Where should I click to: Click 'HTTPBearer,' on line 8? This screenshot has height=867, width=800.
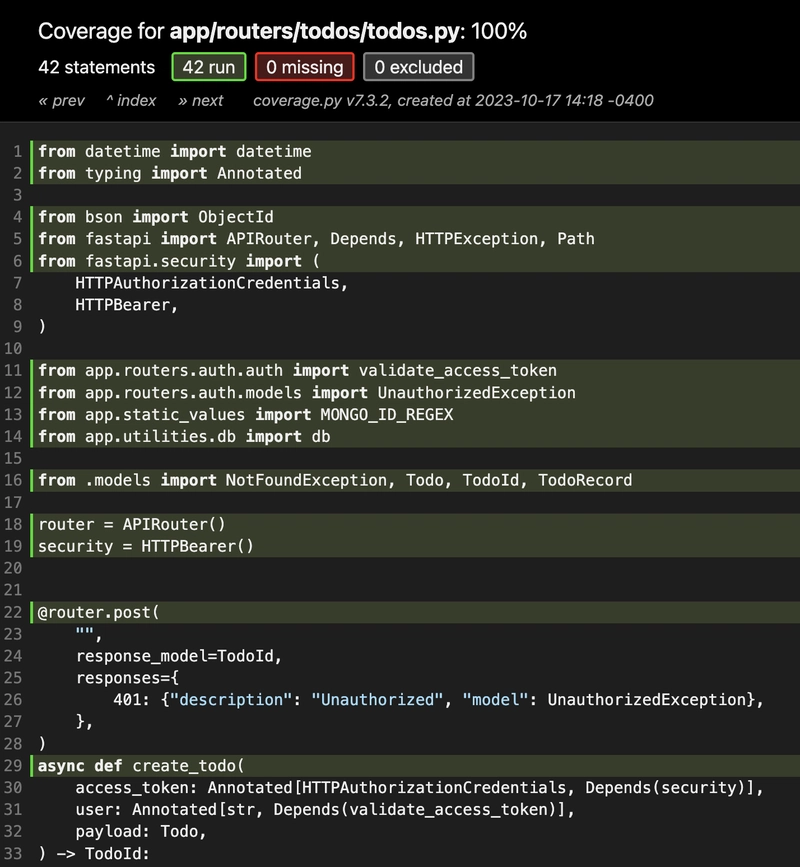coord(127,305)
